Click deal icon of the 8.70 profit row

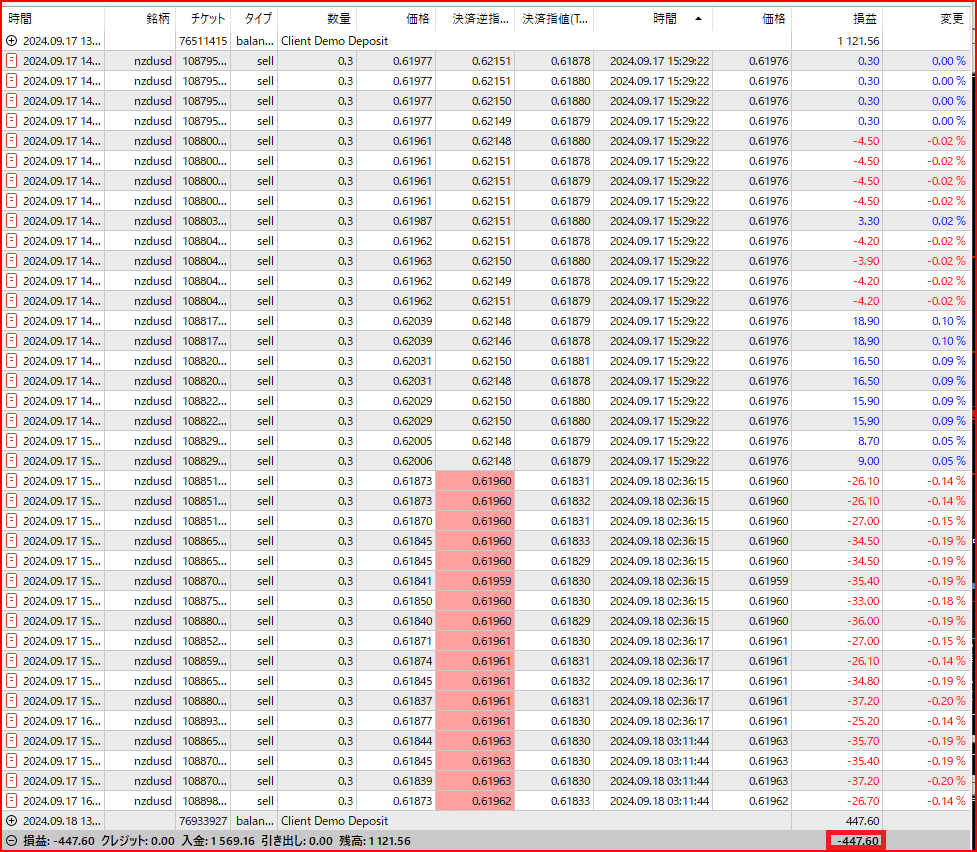tap(11, 441)
